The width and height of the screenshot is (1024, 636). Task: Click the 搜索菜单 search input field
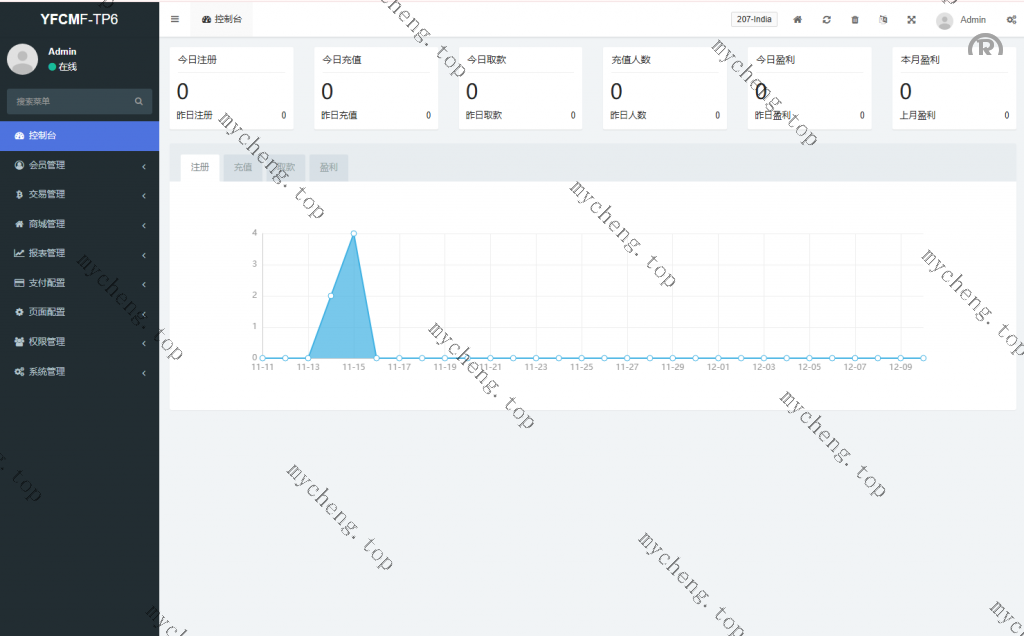pos(70,101)
